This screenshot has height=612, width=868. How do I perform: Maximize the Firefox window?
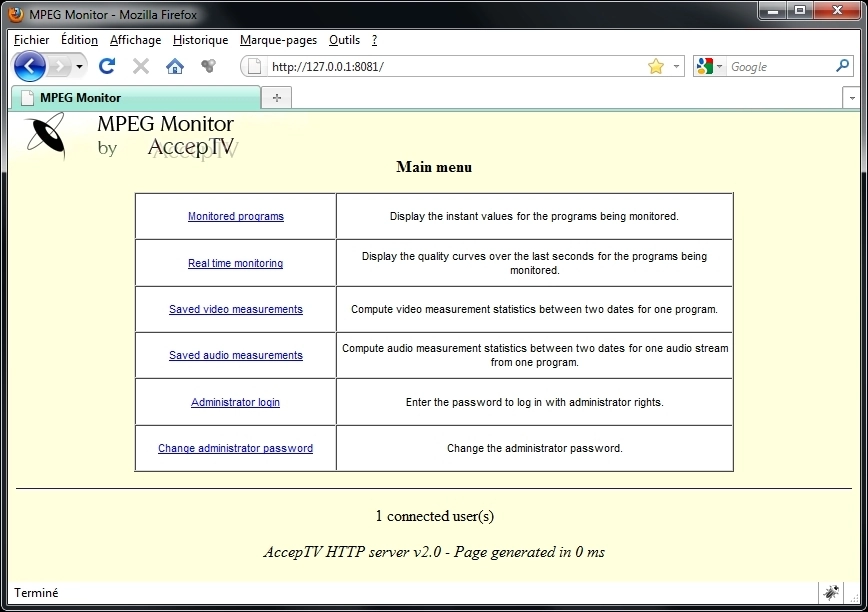pyautogui.click(x=800, y=11)
